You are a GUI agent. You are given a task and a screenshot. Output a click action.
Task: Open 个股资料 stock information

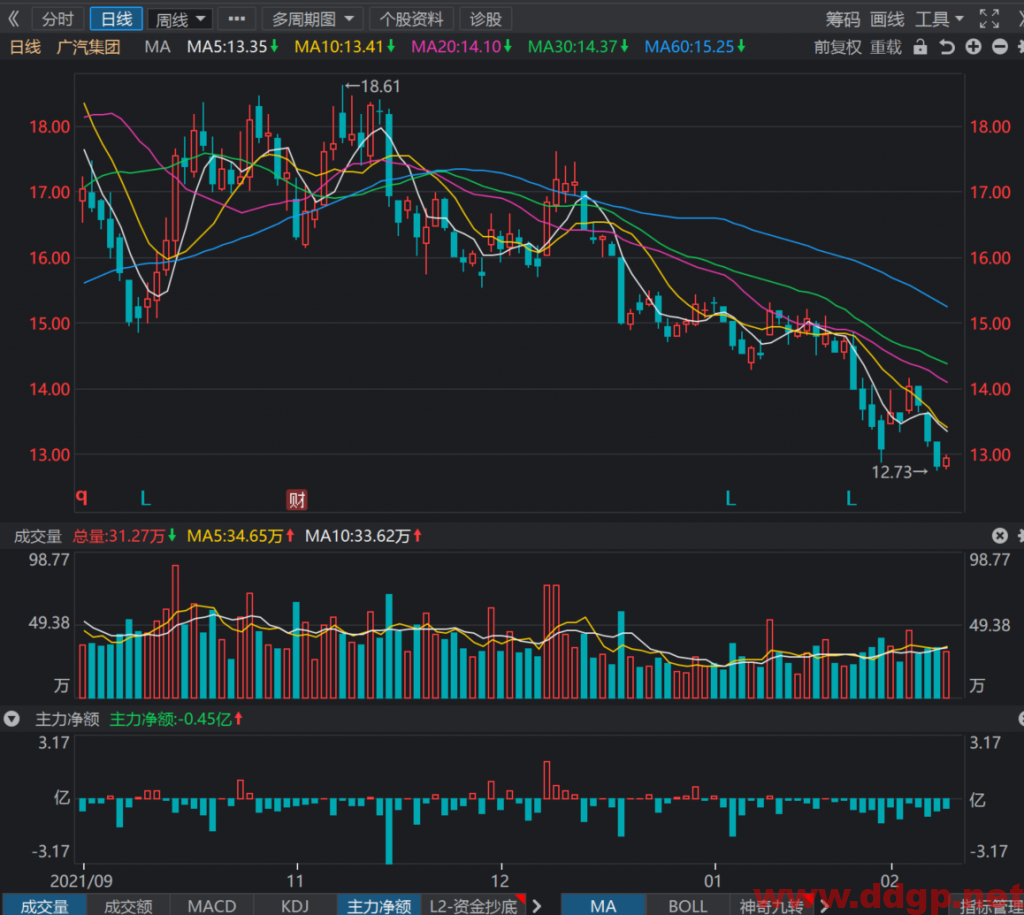pos(411,19)
